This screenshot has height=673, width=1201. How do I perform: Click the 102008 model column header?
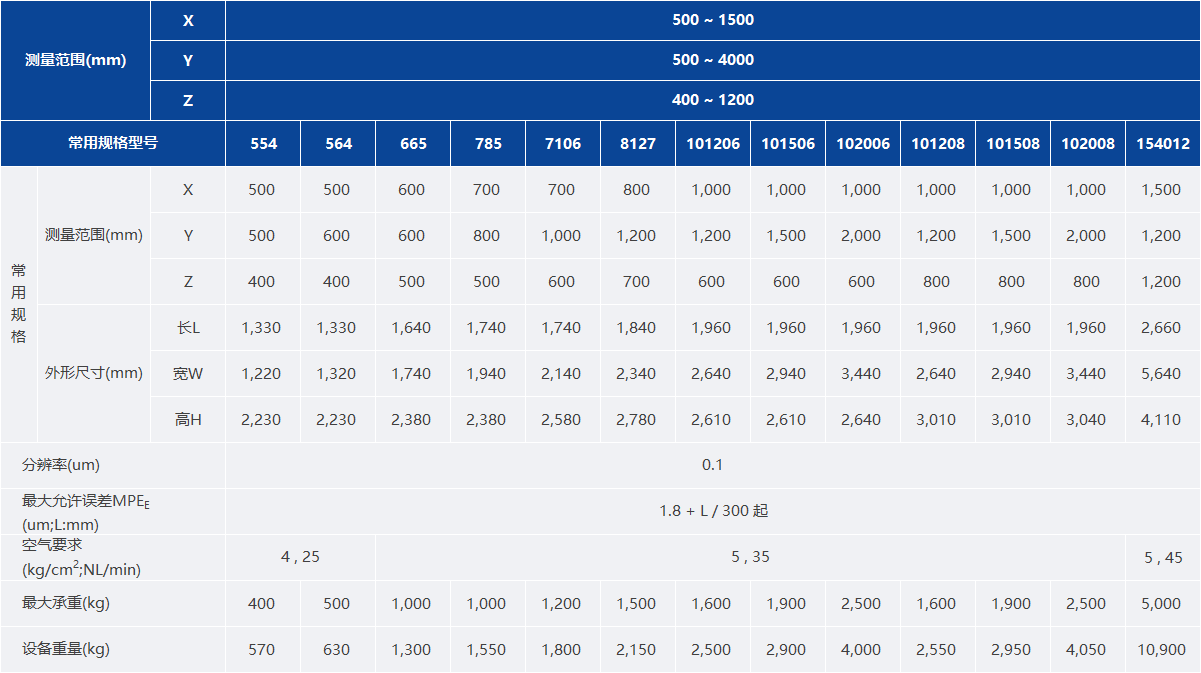pyautogui.click(x=1087, y=144)
